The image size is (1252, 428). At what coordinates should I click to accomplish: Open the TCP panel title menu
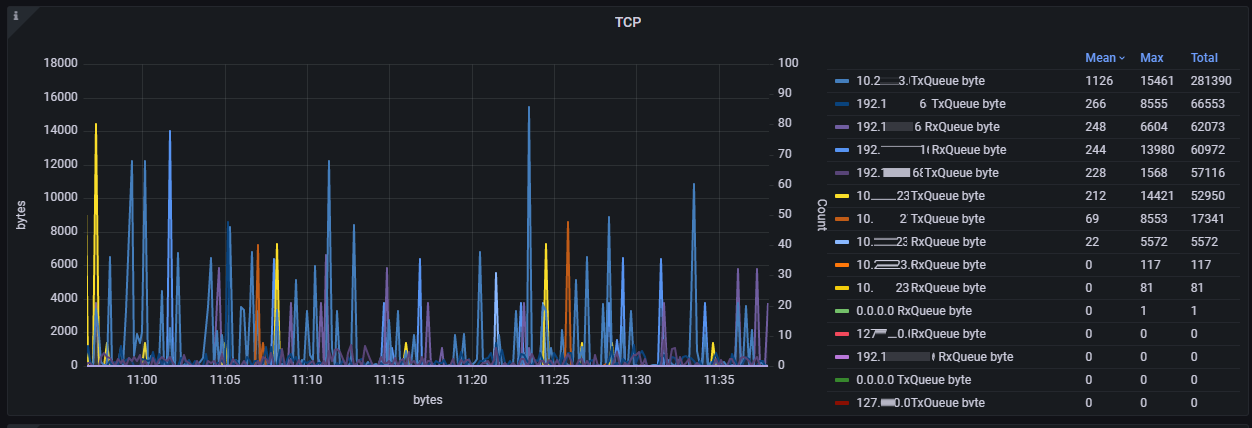coord(627,22)
